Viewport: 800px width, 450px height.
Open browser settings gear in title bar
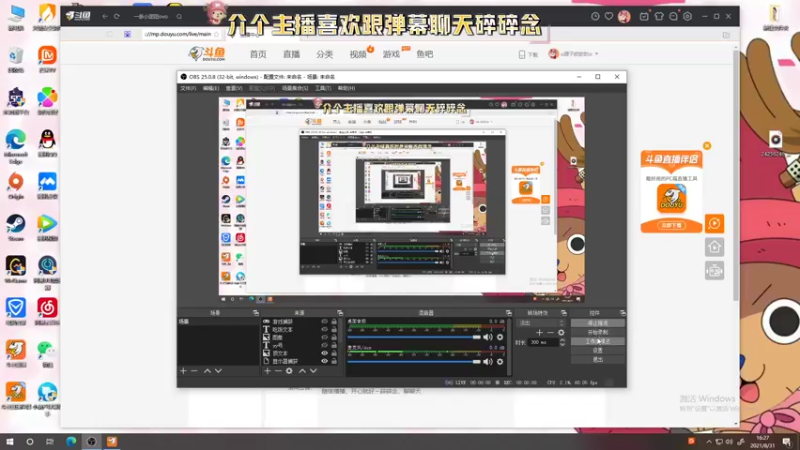tap(687, 16)
